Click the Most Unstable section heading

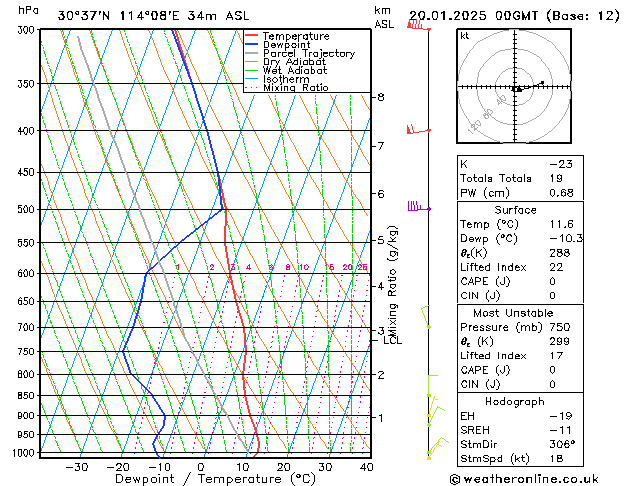[513, 313]
